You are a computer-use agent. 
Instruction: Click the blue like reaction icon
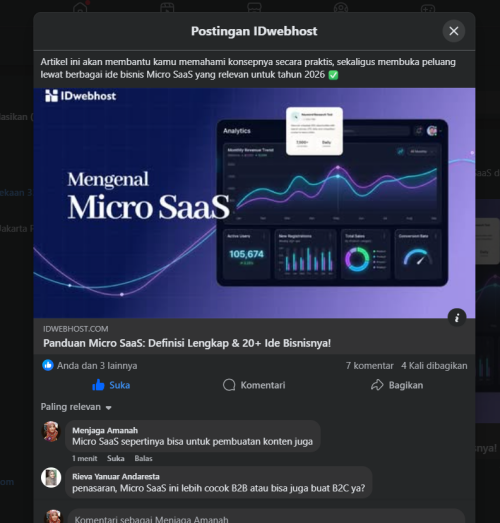point(48,365)
